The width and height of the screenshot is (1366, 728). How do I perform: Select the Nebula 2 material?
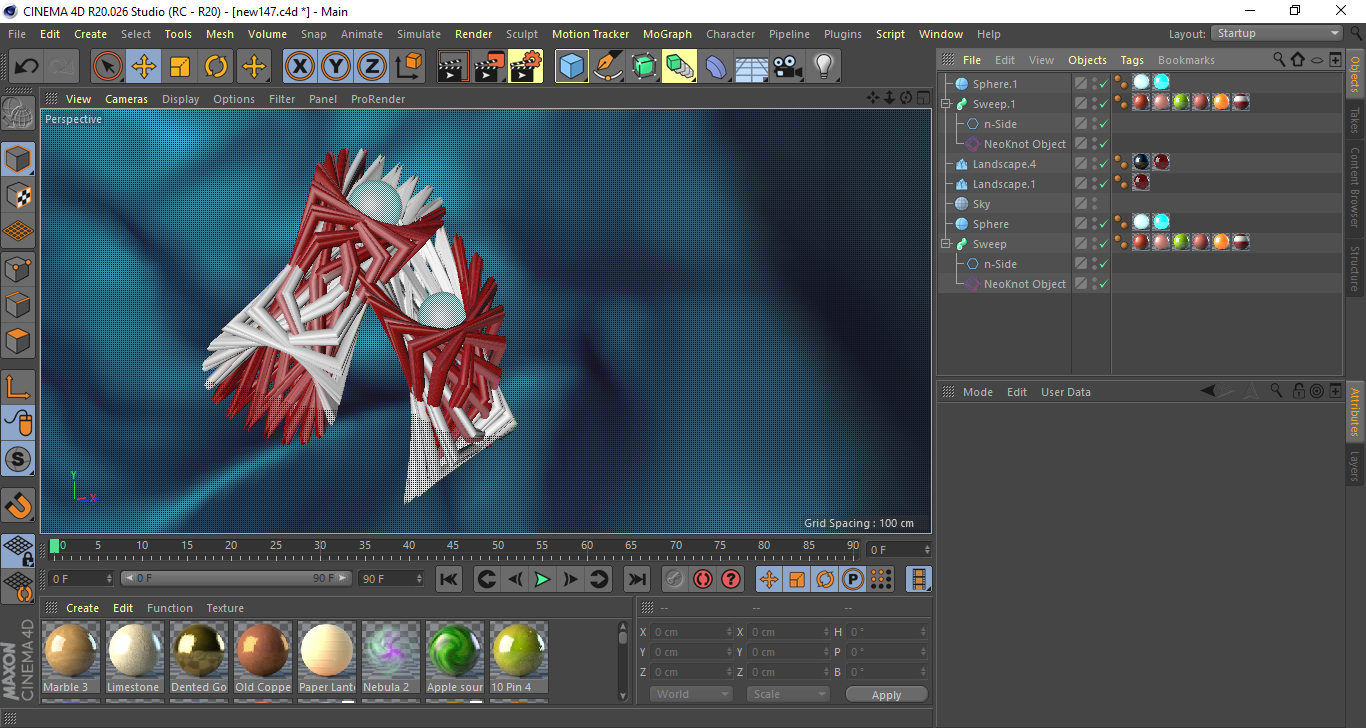pos(391,657)
